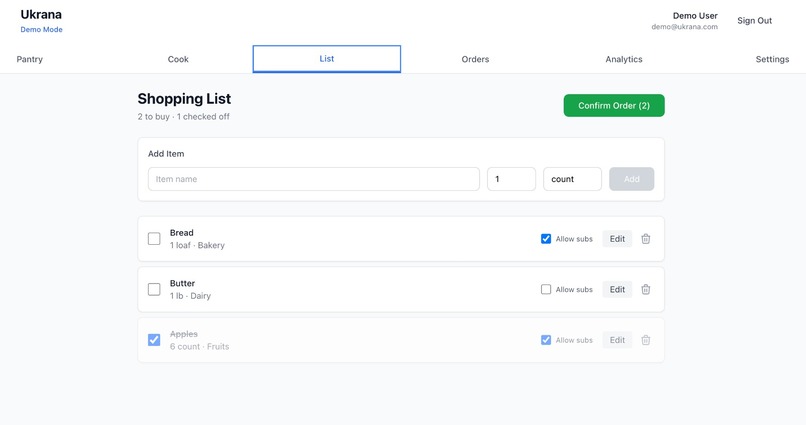
Task: Click the '2 to buy · 1 checked off' text
Action: pos(184,117)
